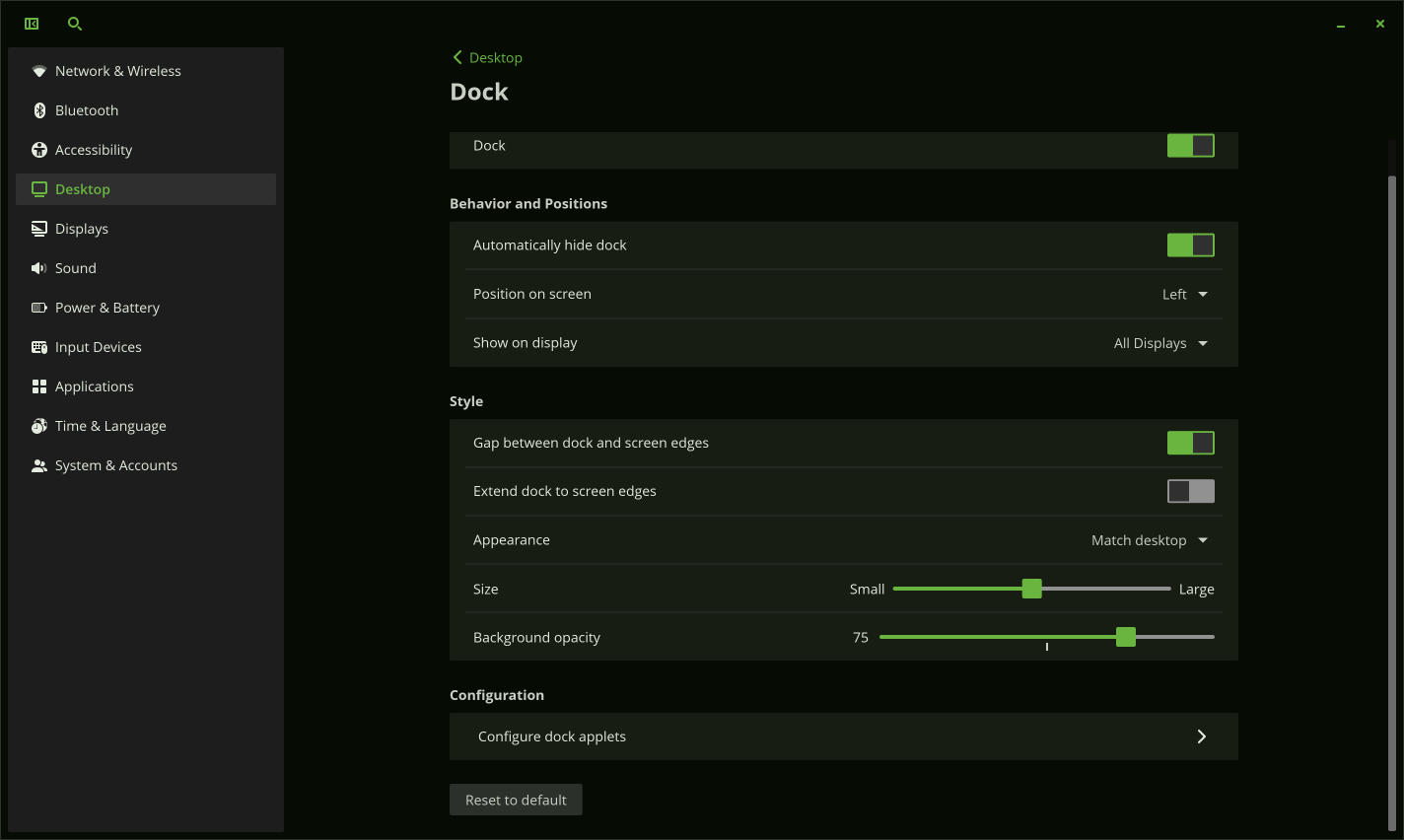Enable Extend dock to screen edges
Screen dimensions: 1404x840
tap(1190, 491)
